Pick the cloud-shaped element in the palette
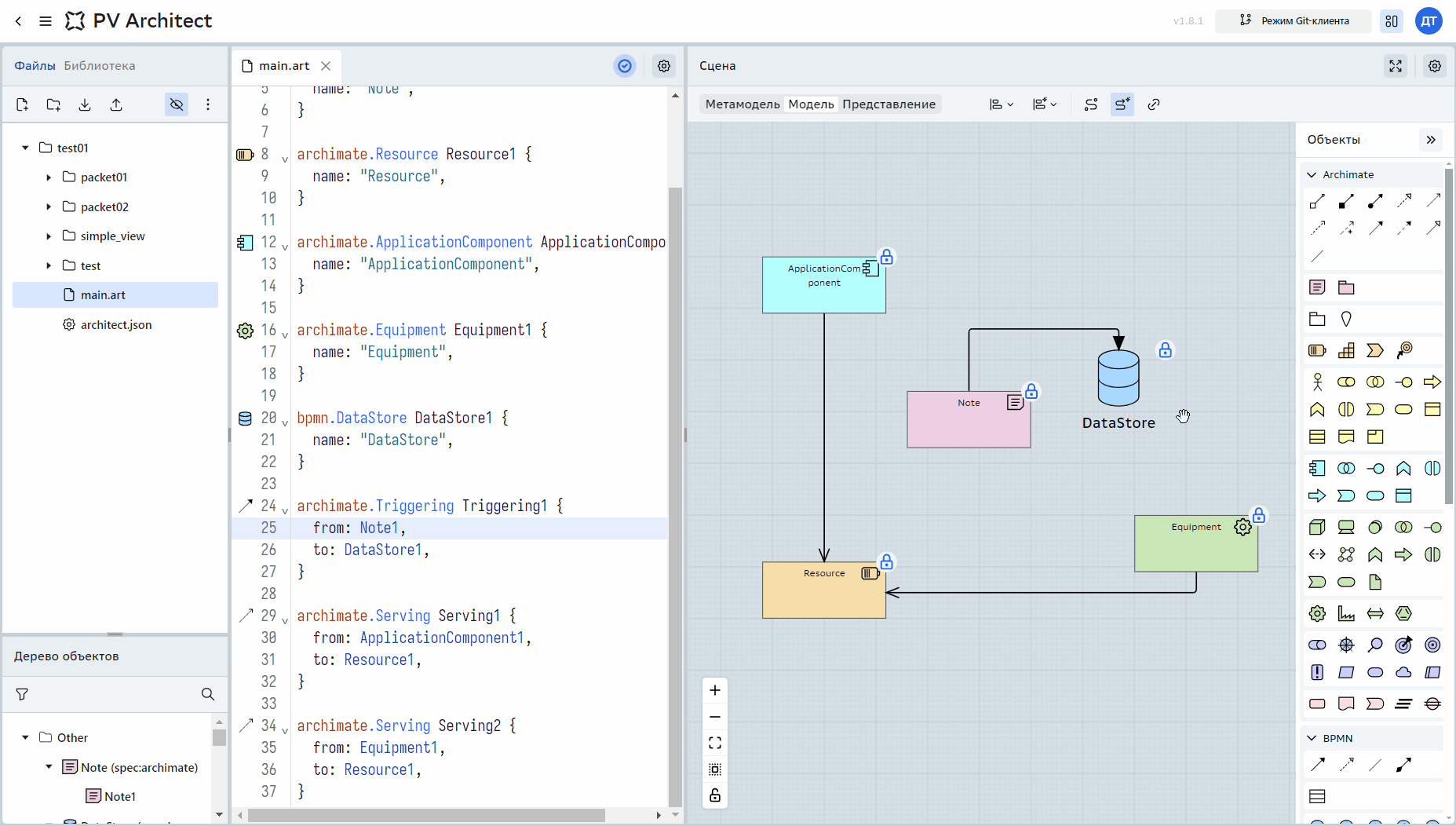This screenshot has width=1456, height=826. coord(1404,673)
